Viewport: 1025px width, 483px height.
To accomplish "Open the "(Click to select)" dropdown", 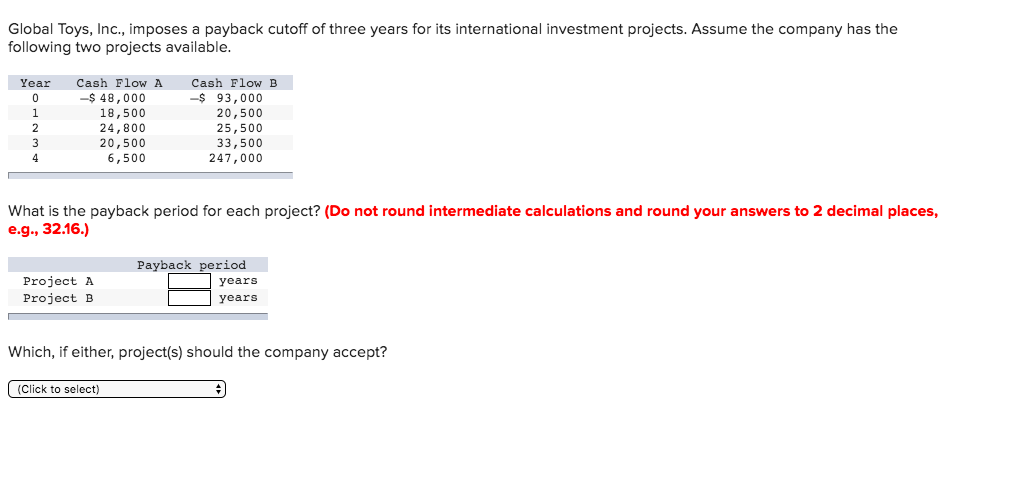I will (x=117, y=390).
